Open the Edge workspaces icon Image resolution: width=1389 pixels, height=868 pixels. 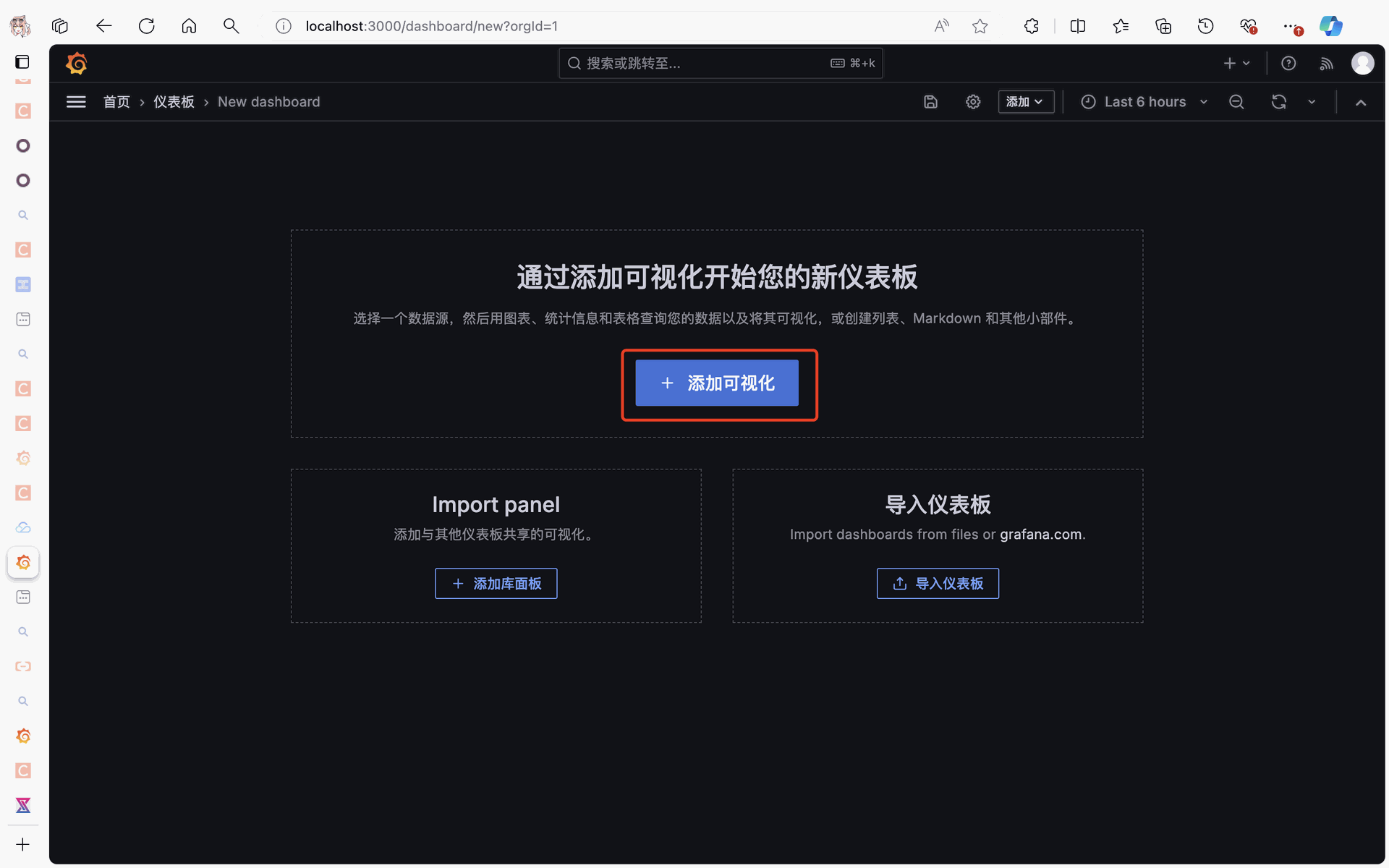tap(60, 26)
